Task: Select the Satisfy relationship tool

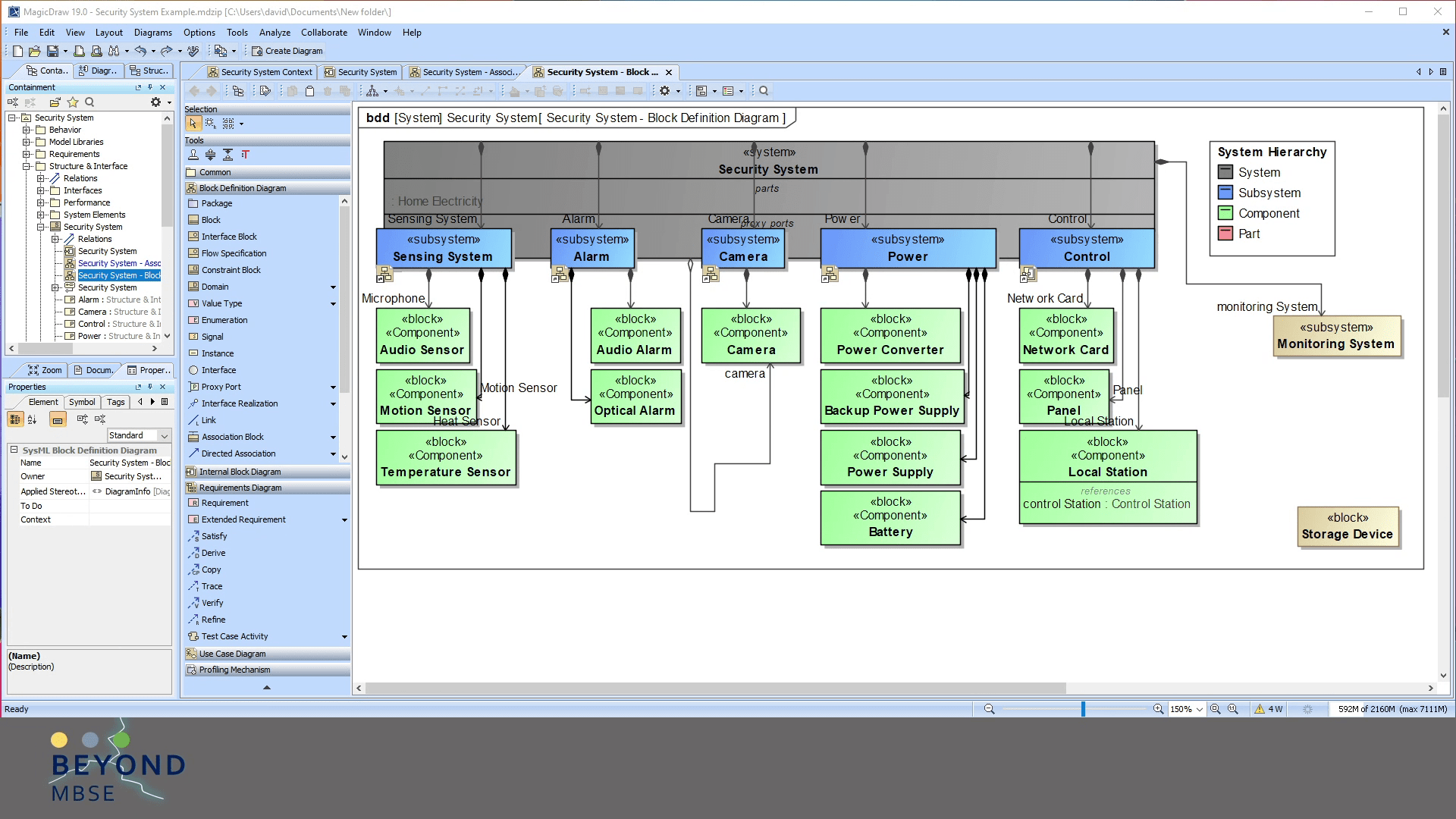Action: [x=212, y=535]
